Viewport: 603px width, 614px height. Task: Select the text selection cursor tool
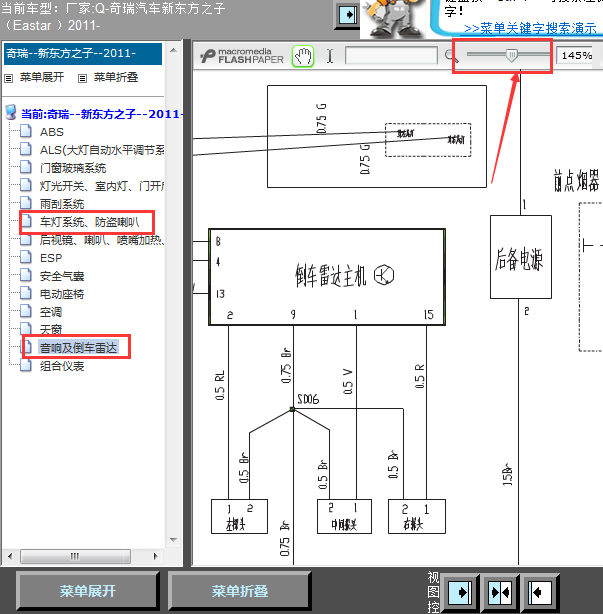[x=330, y=56]
